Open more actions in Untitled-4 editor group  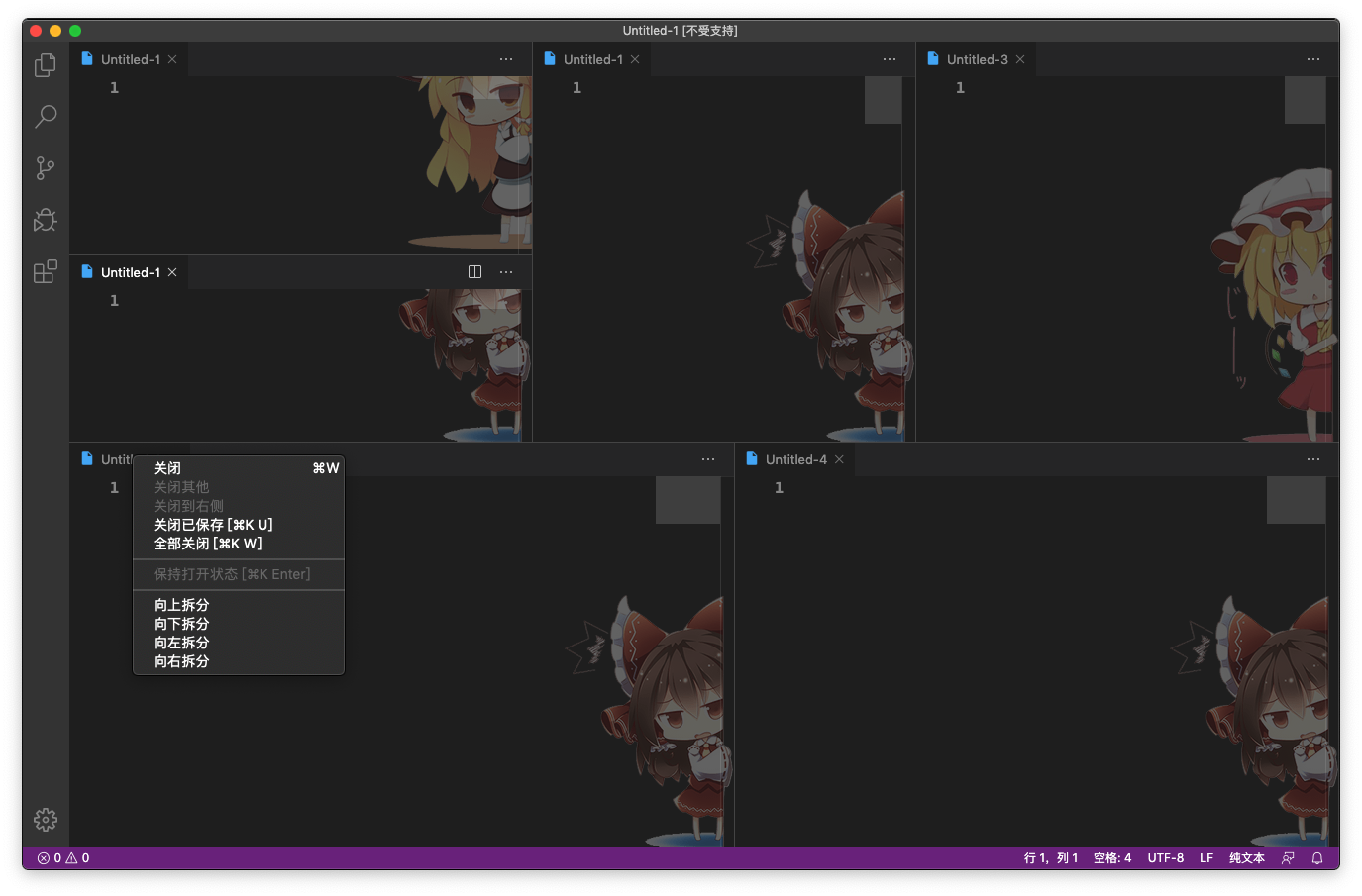[x=1313, y=459]
